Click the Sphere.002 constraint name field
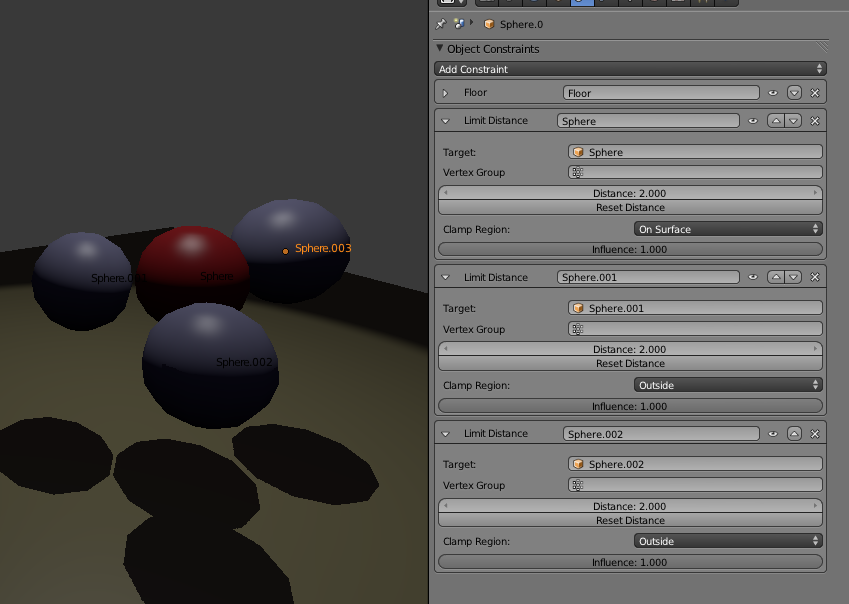Viewport: 849px width, 604px height. click(x=660, y=434)
